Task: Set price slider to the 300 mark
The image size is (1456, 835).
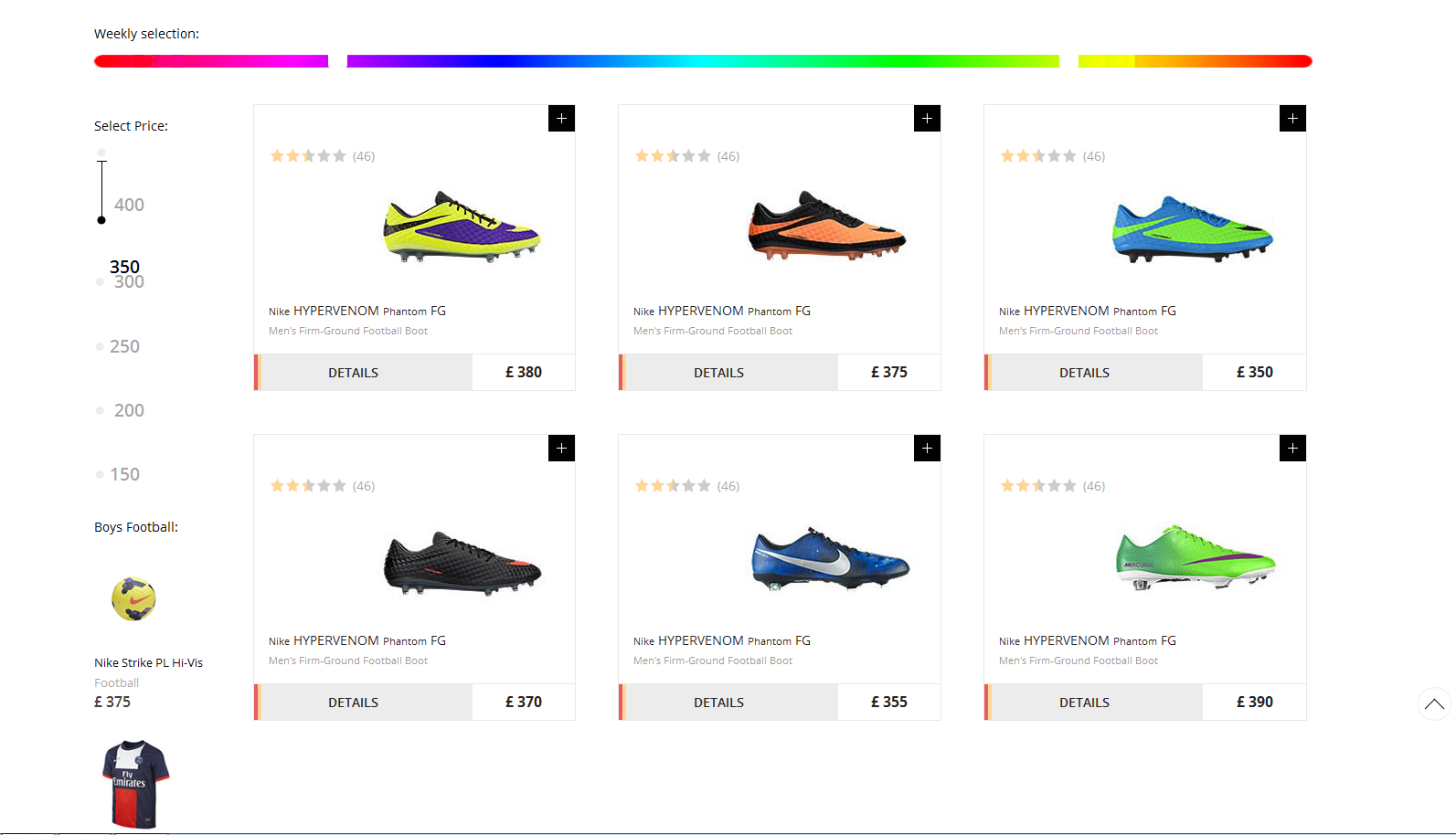Action: click(100, 281)
